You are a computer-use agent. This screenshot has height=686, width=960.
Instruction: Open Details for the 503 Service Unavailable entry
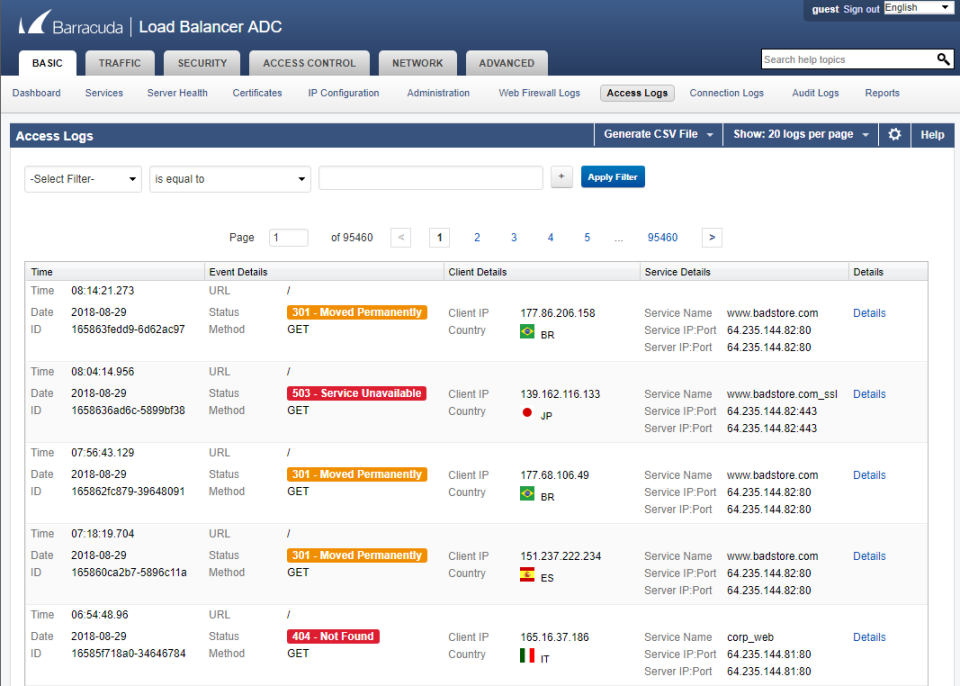(868, 393)
